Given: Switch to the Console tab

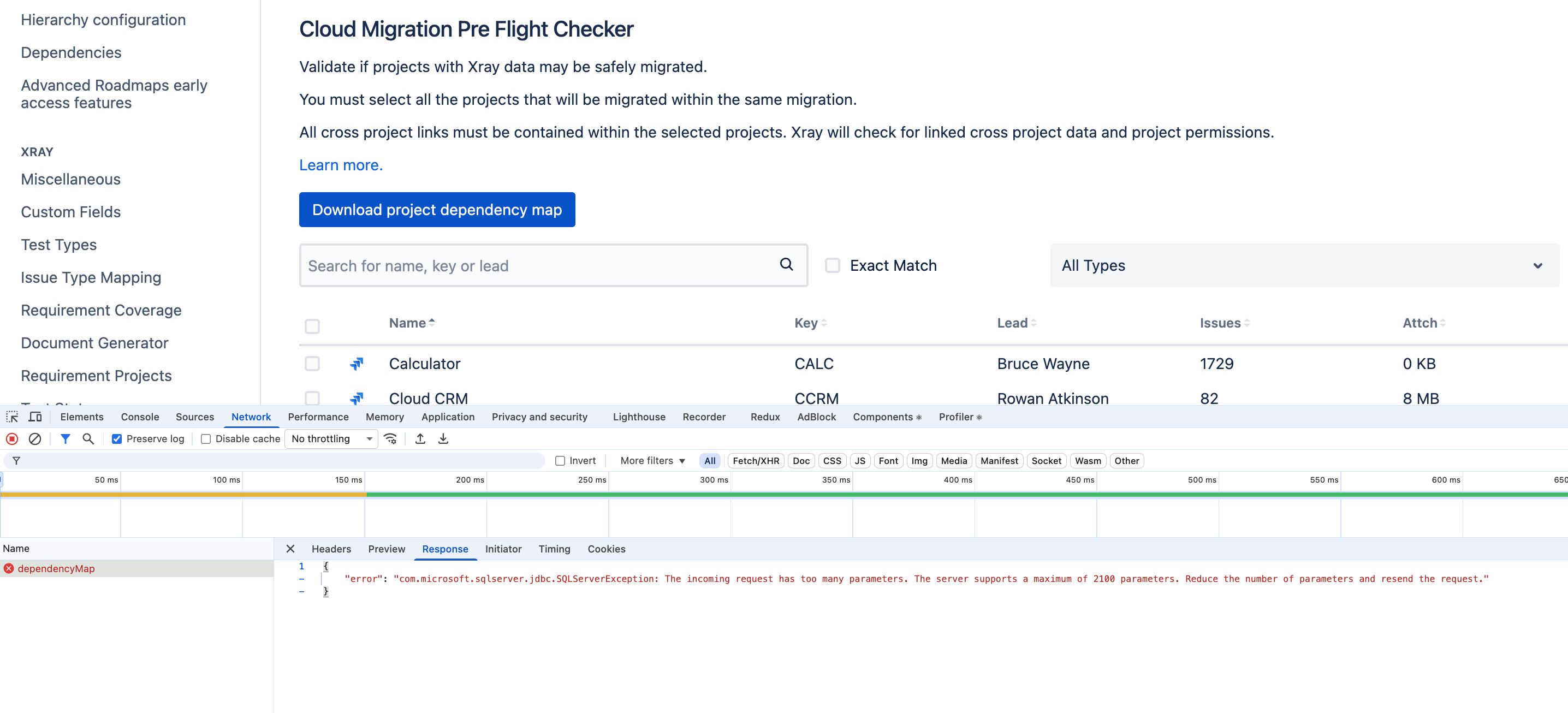Looking at the screenshot, I should coord(139,417).
